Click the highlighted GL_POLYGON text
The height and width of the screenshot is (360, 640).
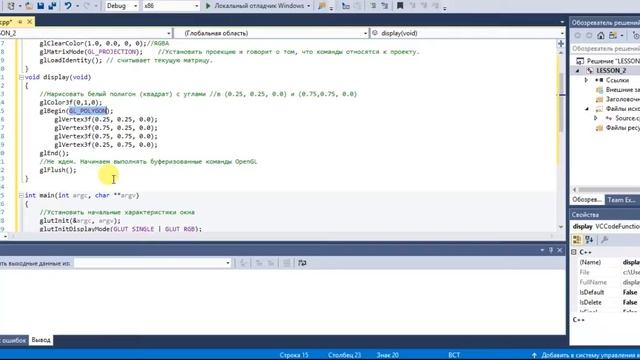[x=88, y=111]
